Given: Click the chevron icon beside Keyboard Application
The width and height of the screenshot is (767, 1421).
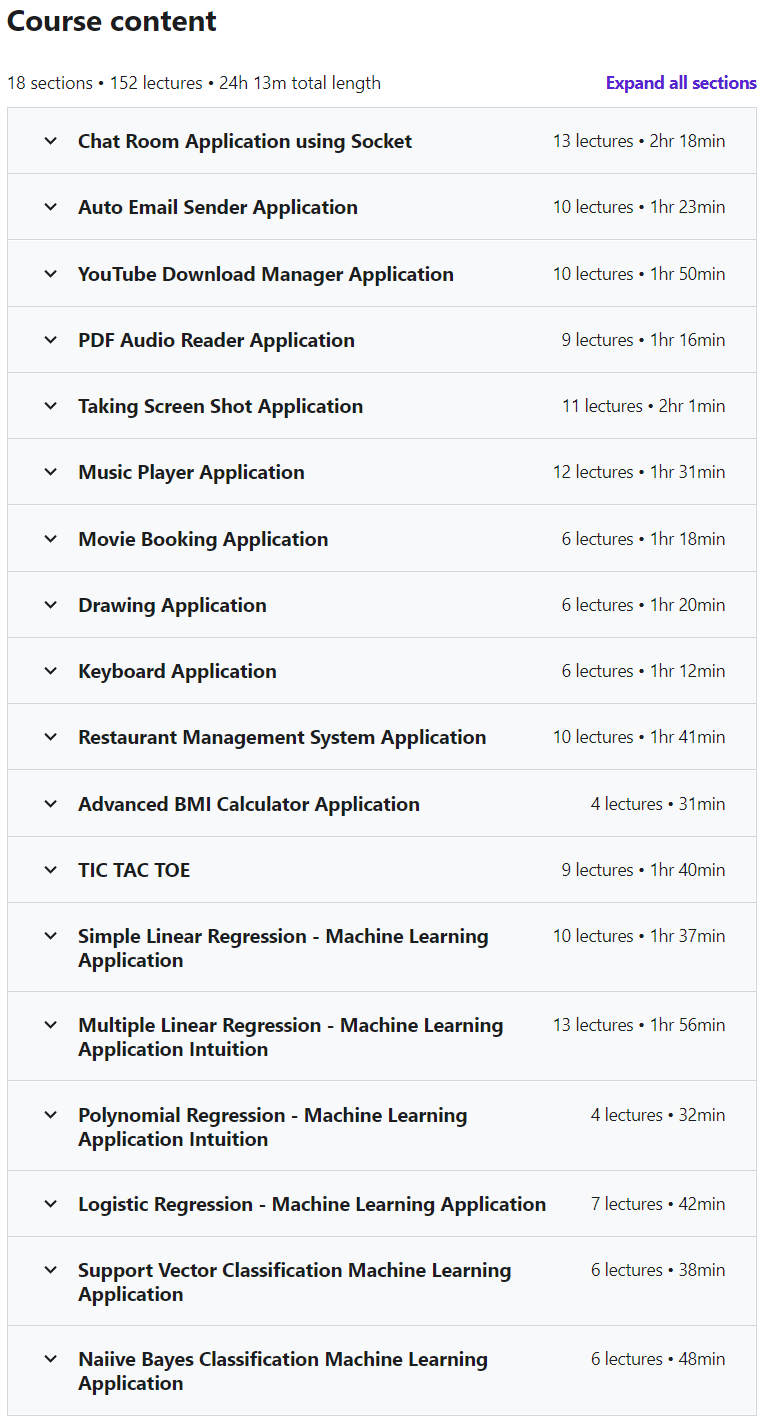Looking at the screenshot, I should tap(51, 671).
